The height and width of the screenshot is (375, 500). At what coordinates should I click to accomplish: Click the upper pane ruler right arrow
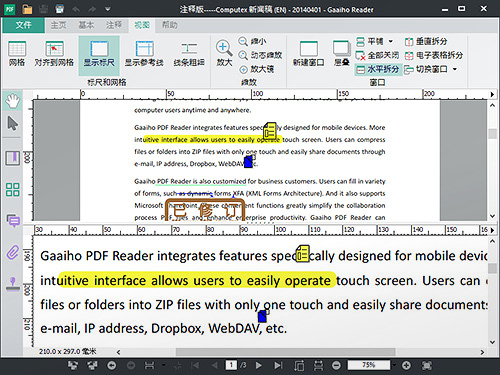(492, 94)
